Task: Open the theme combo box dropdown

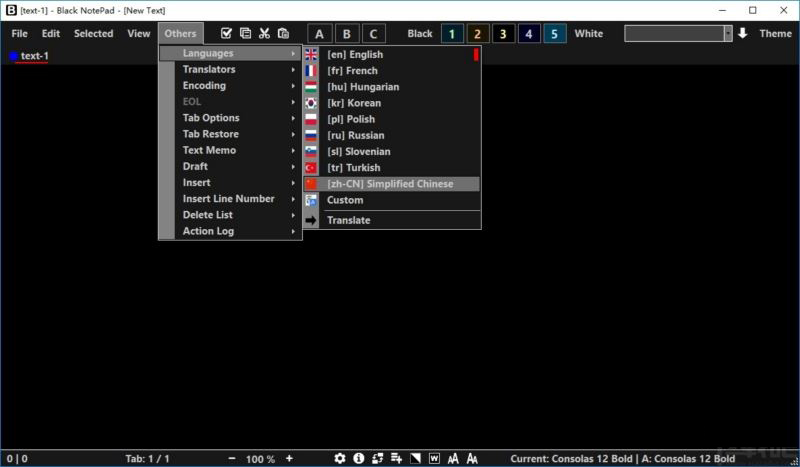Action: [728, 34]
